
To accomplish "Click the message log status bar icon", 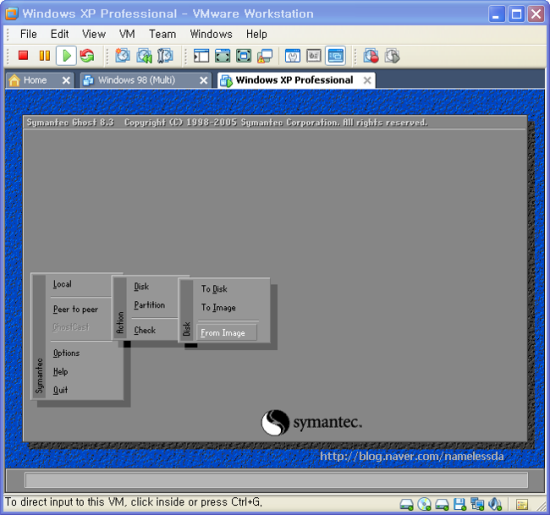I will pos(522,505).
